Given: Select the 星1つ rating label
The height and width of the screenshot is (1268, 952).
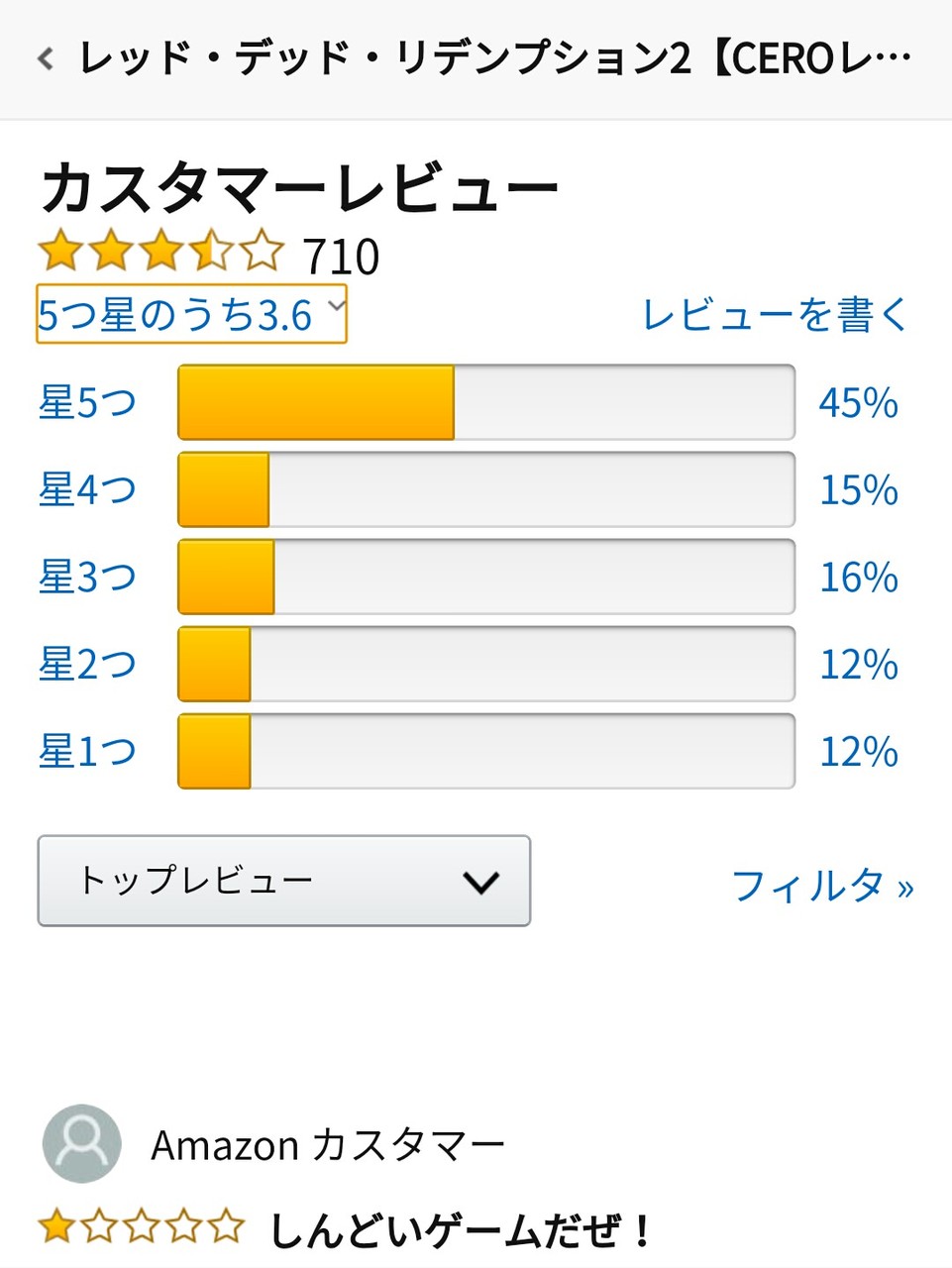Looking at the screenshot, I should pyautogui.click(x=87, y=752).
